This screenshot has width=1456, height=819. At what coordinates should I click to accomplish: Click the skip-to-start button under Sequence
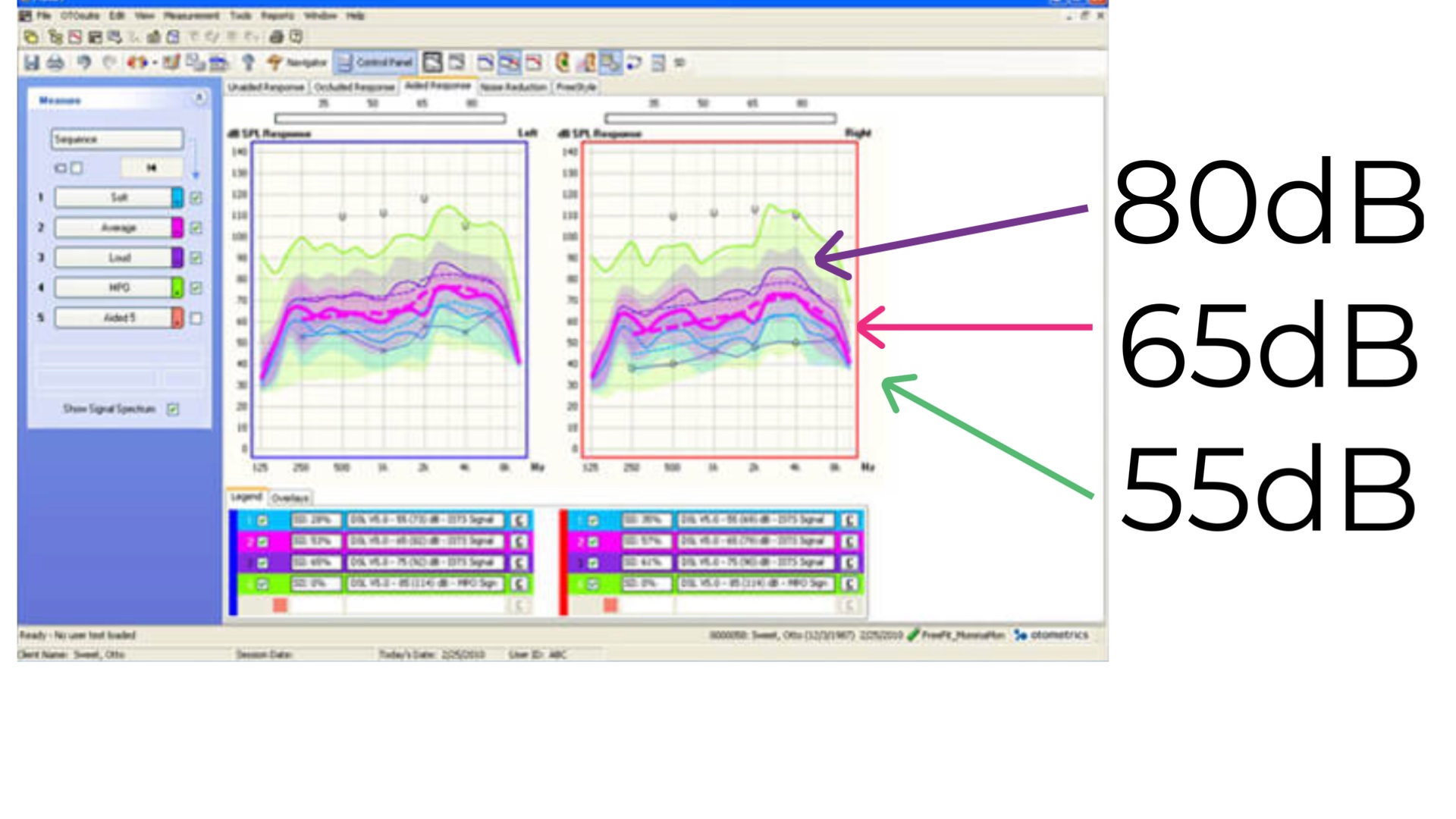151,168
